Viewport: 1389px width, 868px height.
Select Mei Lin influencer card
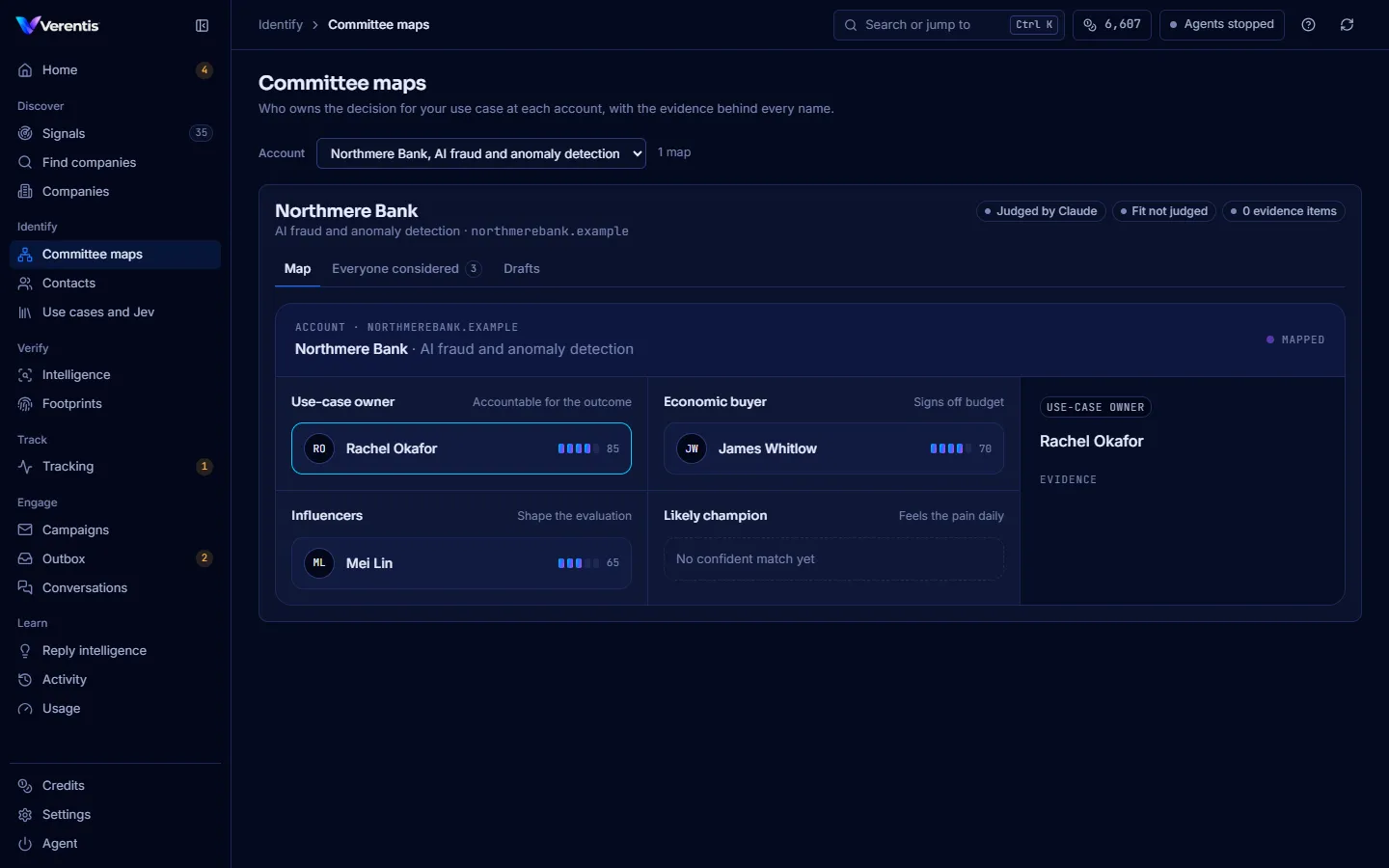click(x=461, y=563)
